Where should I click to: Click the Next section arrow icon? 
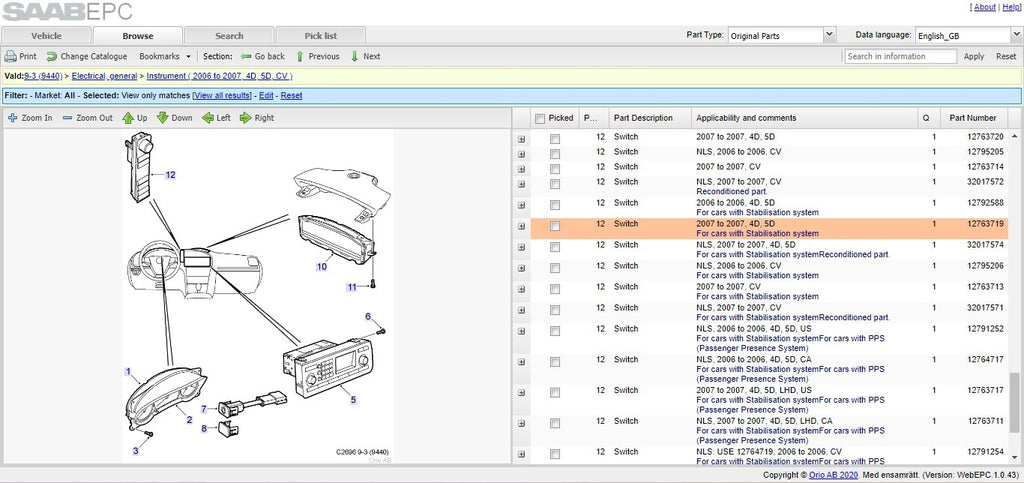(355, 57)
